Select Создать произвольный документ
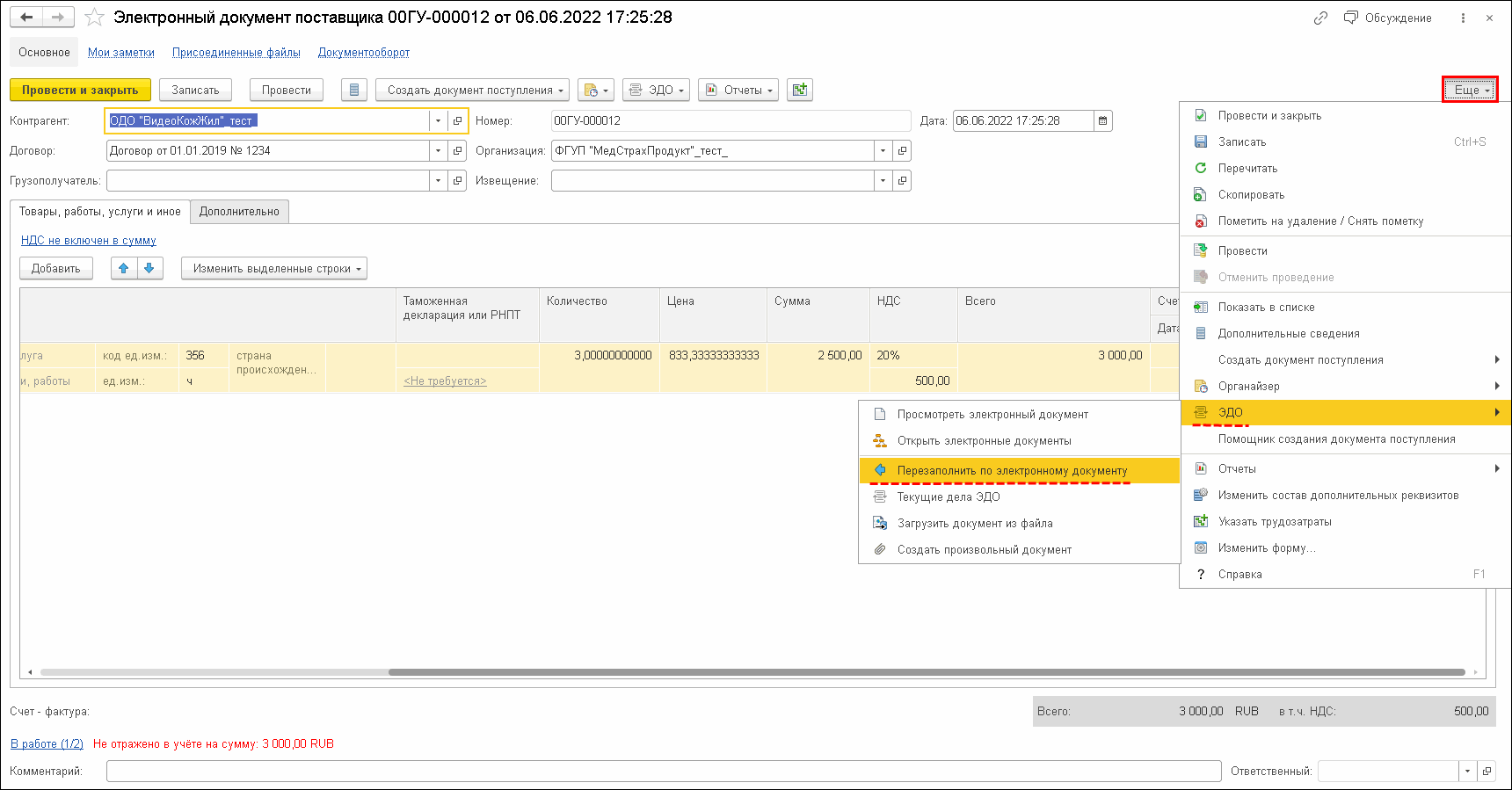The image size is (1512, 790). click(x=1019, y=549)
